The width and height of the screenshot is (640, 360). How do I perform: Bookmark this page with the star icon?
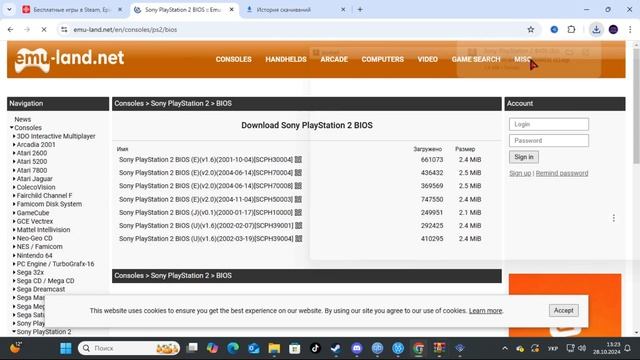pos(531,29)
